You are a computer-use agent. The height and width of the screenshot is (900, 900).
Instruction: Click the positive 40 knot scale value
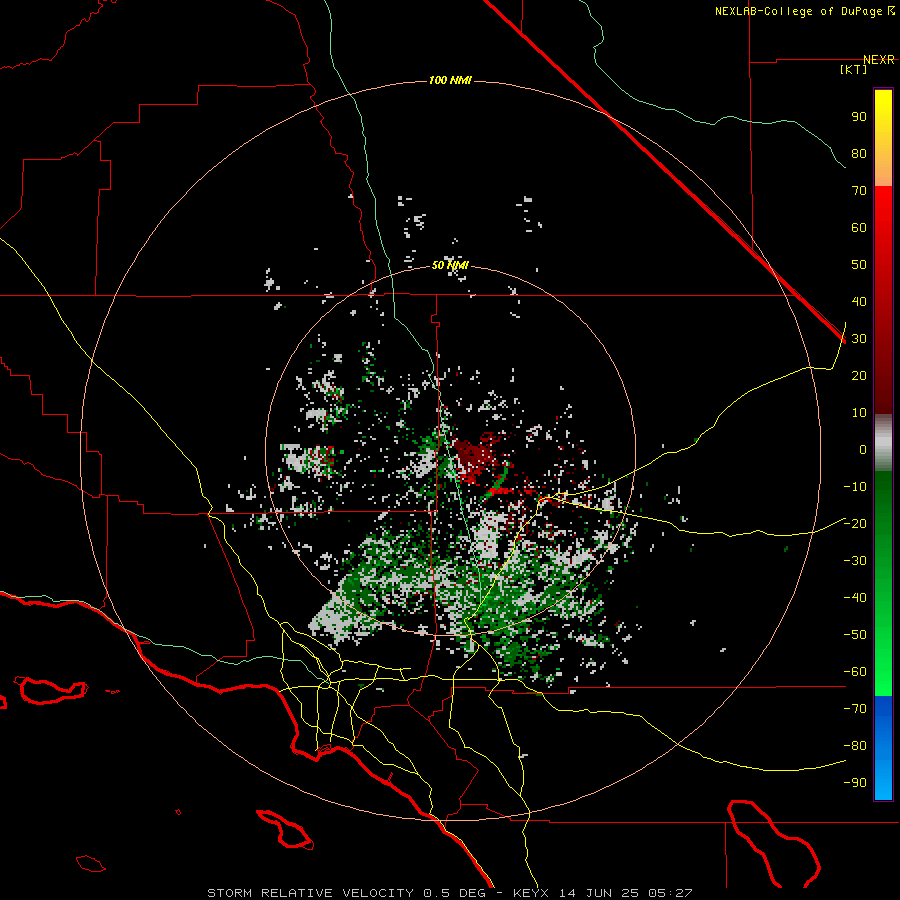(x=859, y=301)
